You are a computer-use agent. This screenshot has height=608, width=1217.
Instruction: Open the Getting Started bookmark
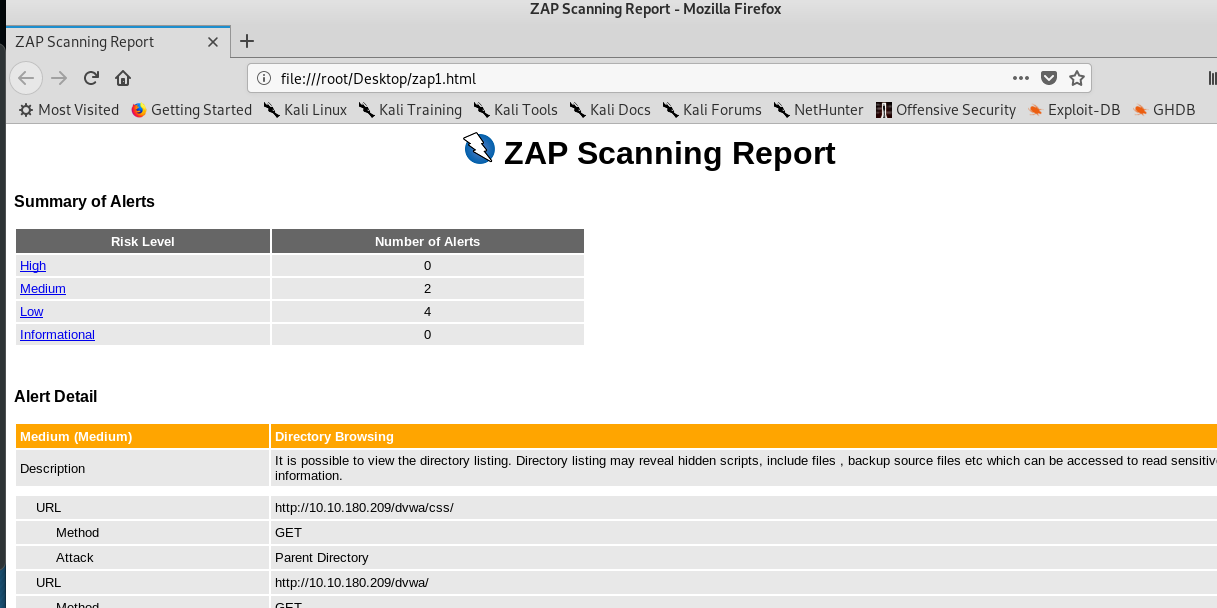coord(191,110)
